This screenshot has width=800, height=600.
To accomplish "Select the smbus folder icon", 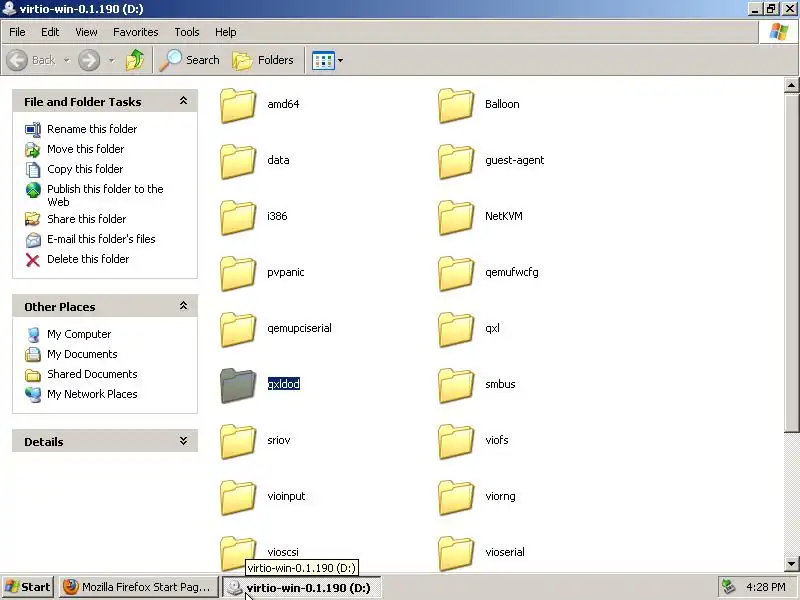I will pos(456,386).
